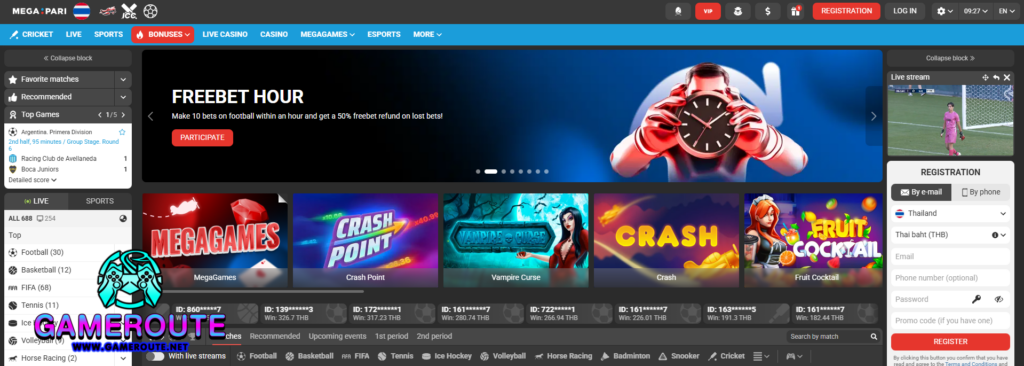The width and height of the screenshot is (1024, 366).
Task: Filter by Tennis in the bottom sports bar
Action: [396, 356]
